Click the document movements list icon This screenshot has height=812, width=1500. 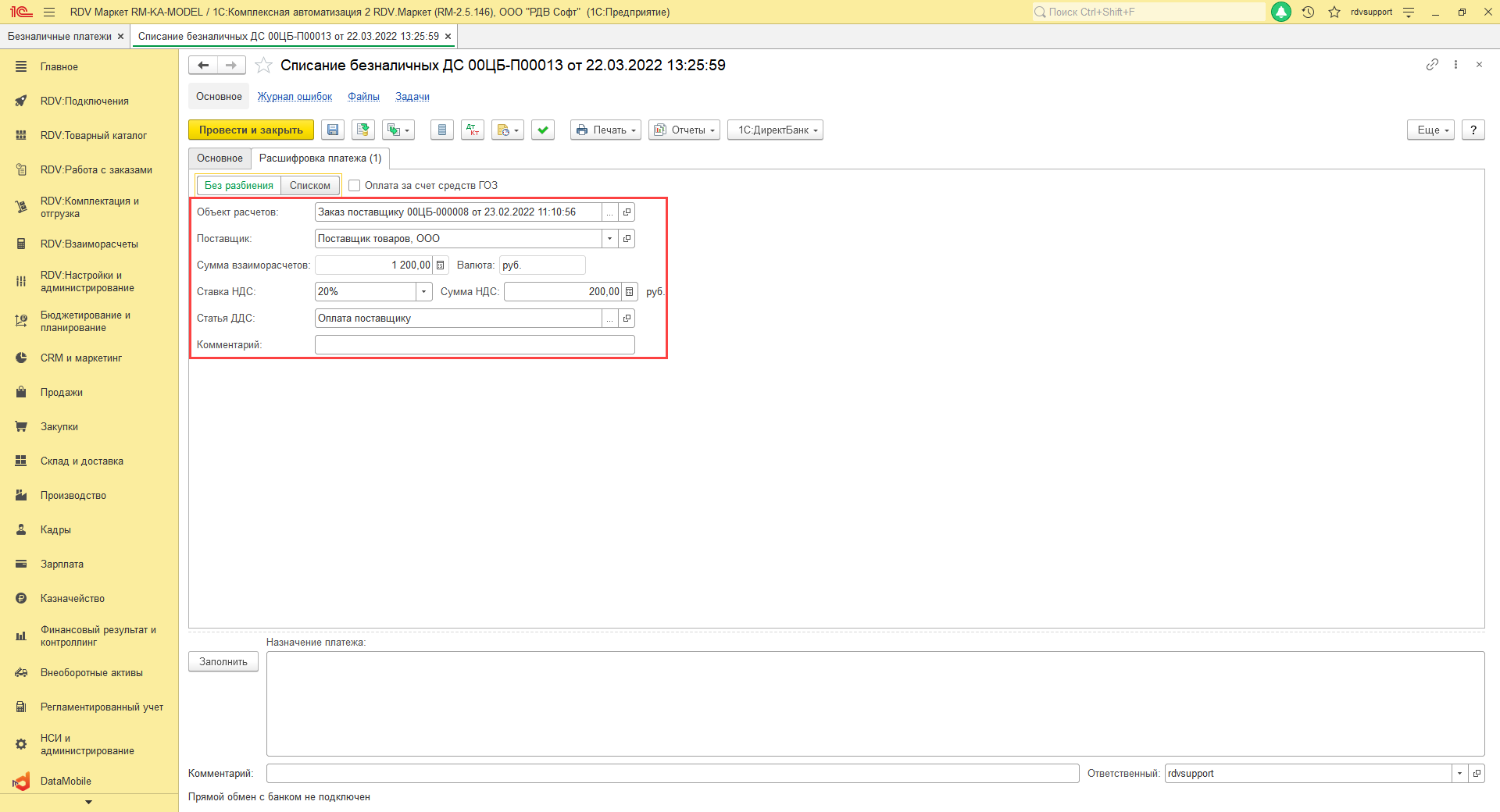[442, 130]
